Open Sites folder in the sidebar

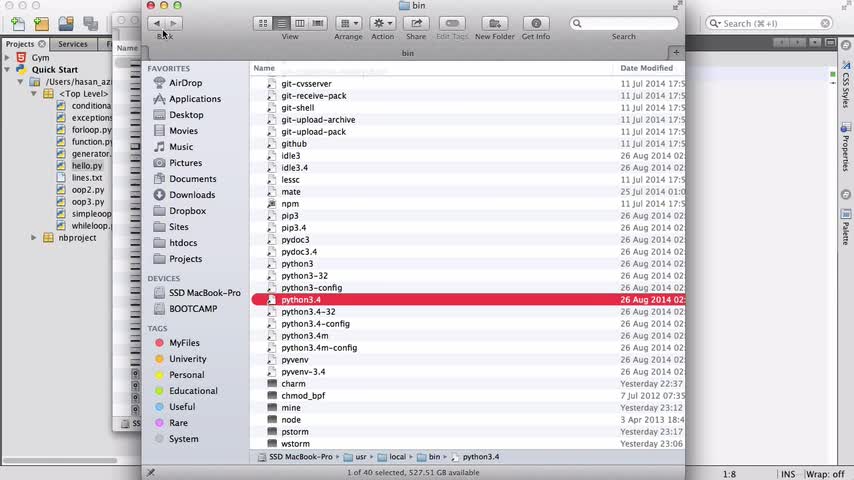[179, 227]
